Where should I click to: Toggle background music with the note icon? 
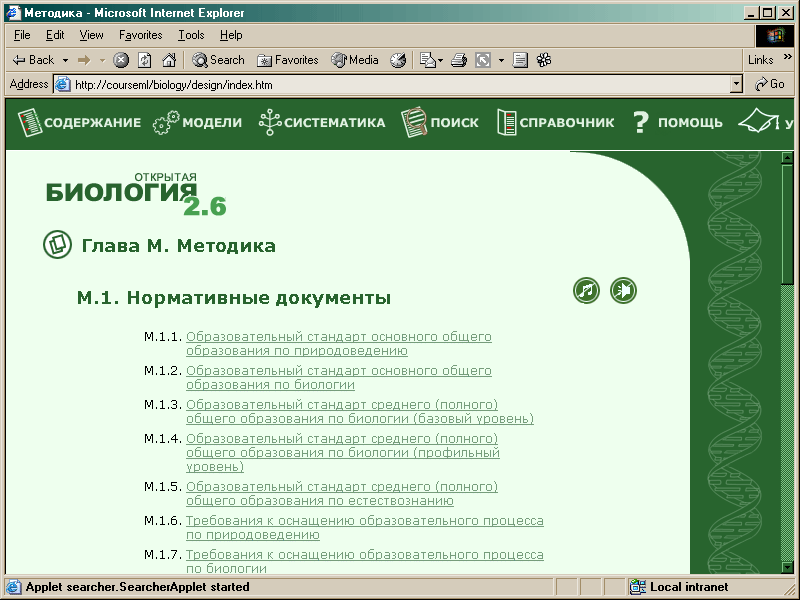(586, 291)
